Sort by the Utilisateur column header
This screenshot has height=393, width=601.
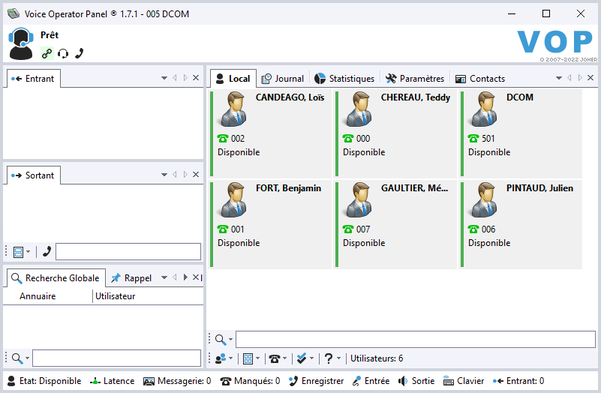[x=115, y=296]
